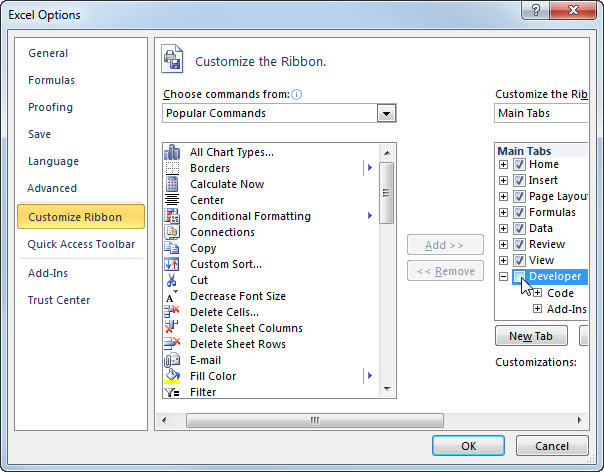Screen dimensions: 604x472
Task: Click the Fill Color bucket icon
Action: tap(172, 376)
